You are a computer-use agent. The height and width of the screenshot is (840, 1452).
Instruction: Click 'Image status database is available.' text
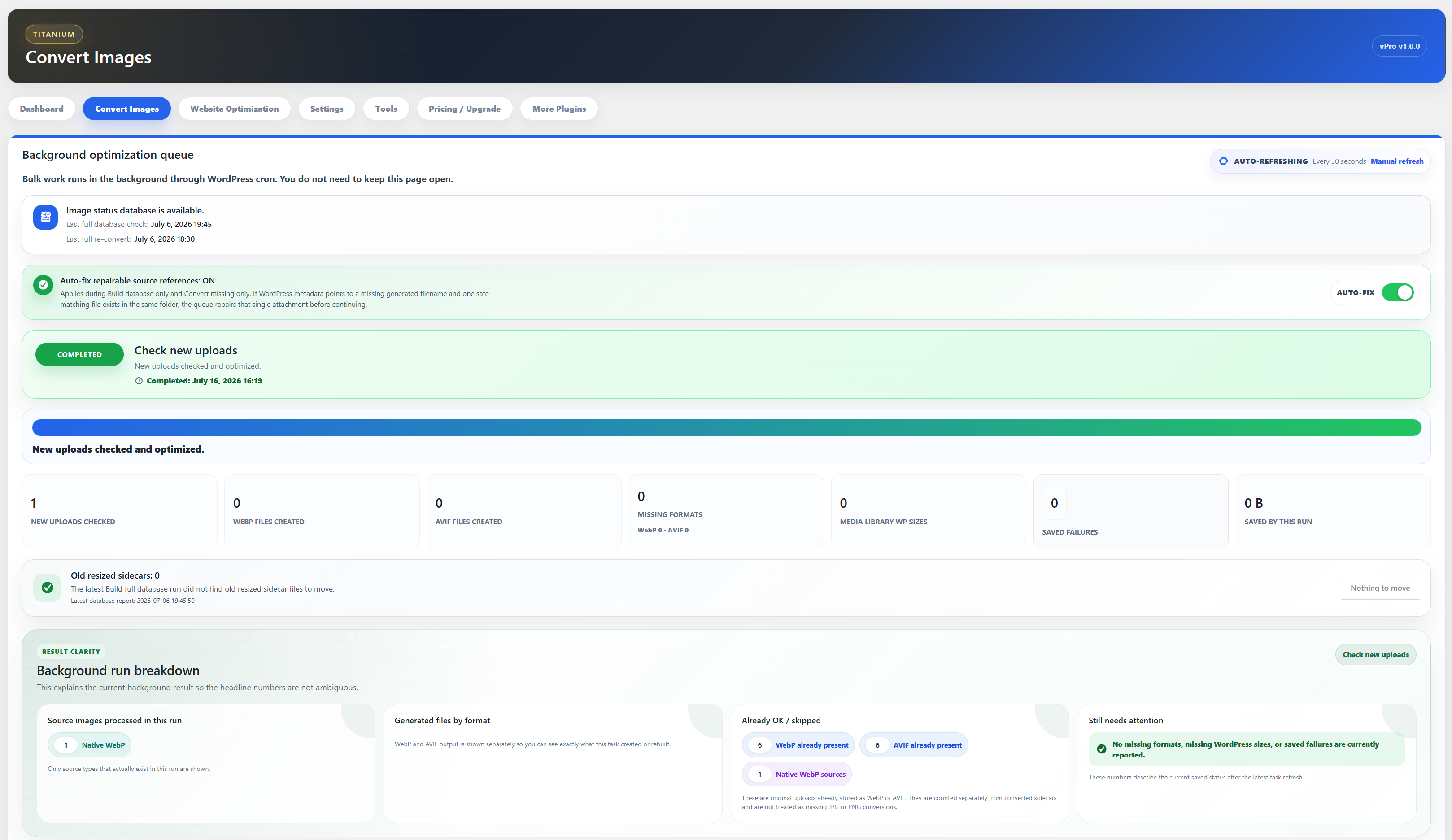coord(135,211)
